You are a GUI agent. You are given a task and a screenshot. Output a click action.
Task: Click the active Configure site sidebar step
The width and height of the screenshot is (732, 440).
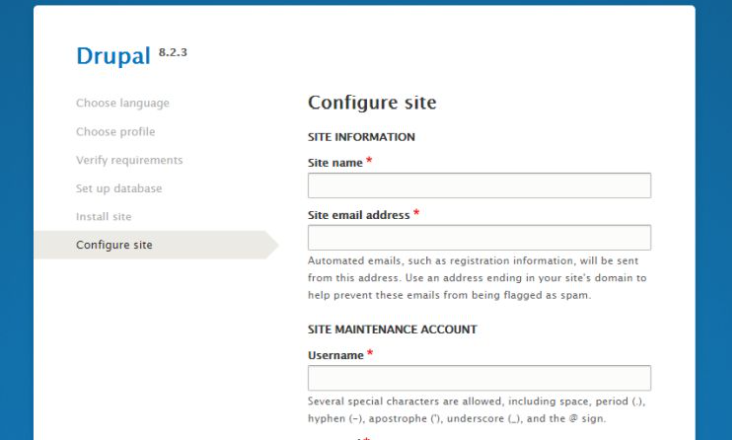tap(115, 245)
